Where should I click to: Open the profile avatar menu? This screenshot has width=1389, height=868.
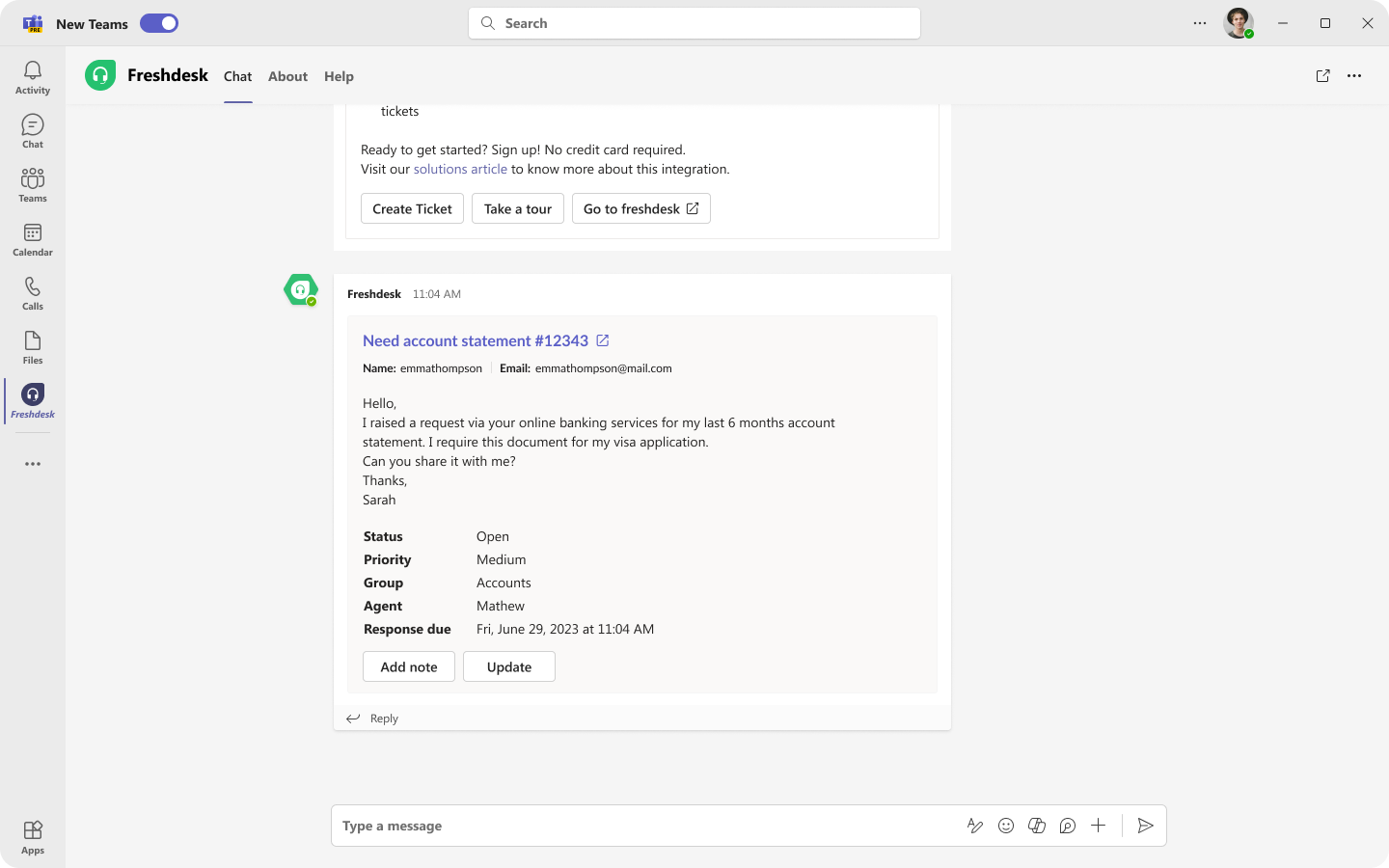[1239, 23]
